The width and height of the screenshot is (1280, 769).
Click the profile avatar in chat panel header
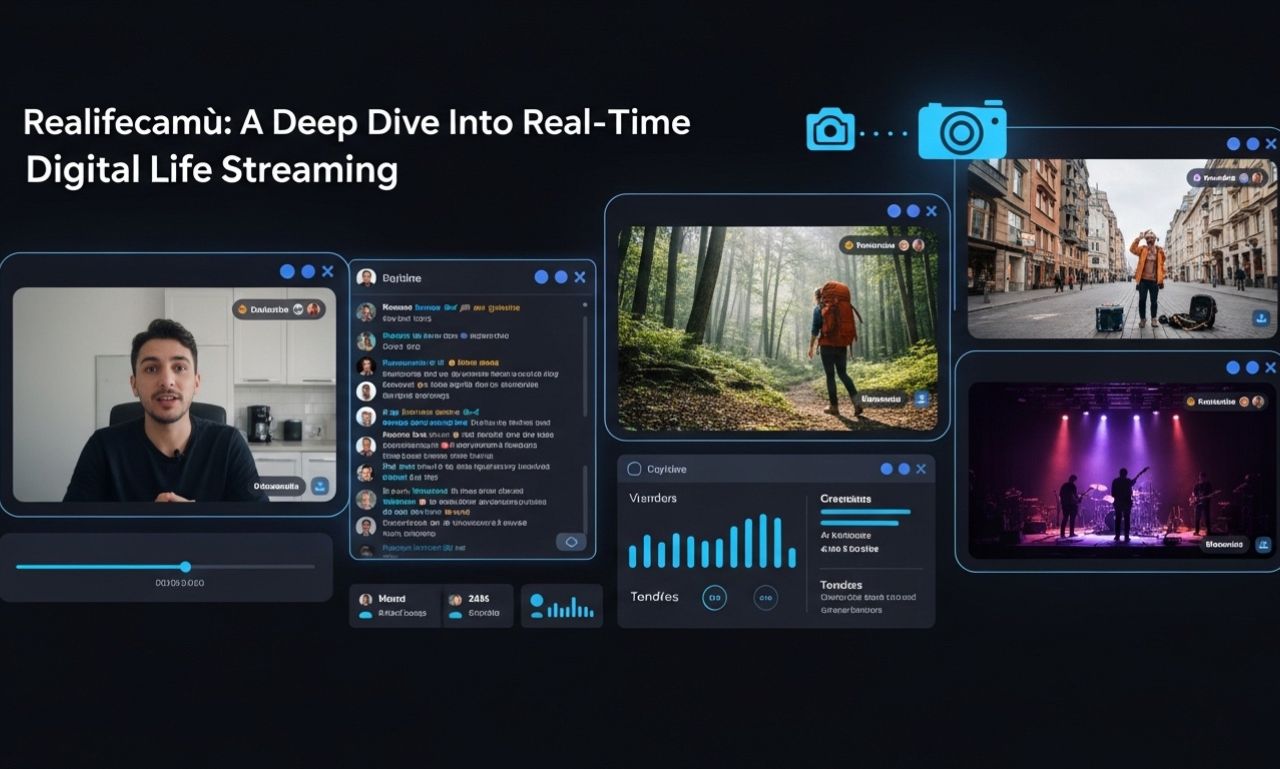tap(366, 278)
